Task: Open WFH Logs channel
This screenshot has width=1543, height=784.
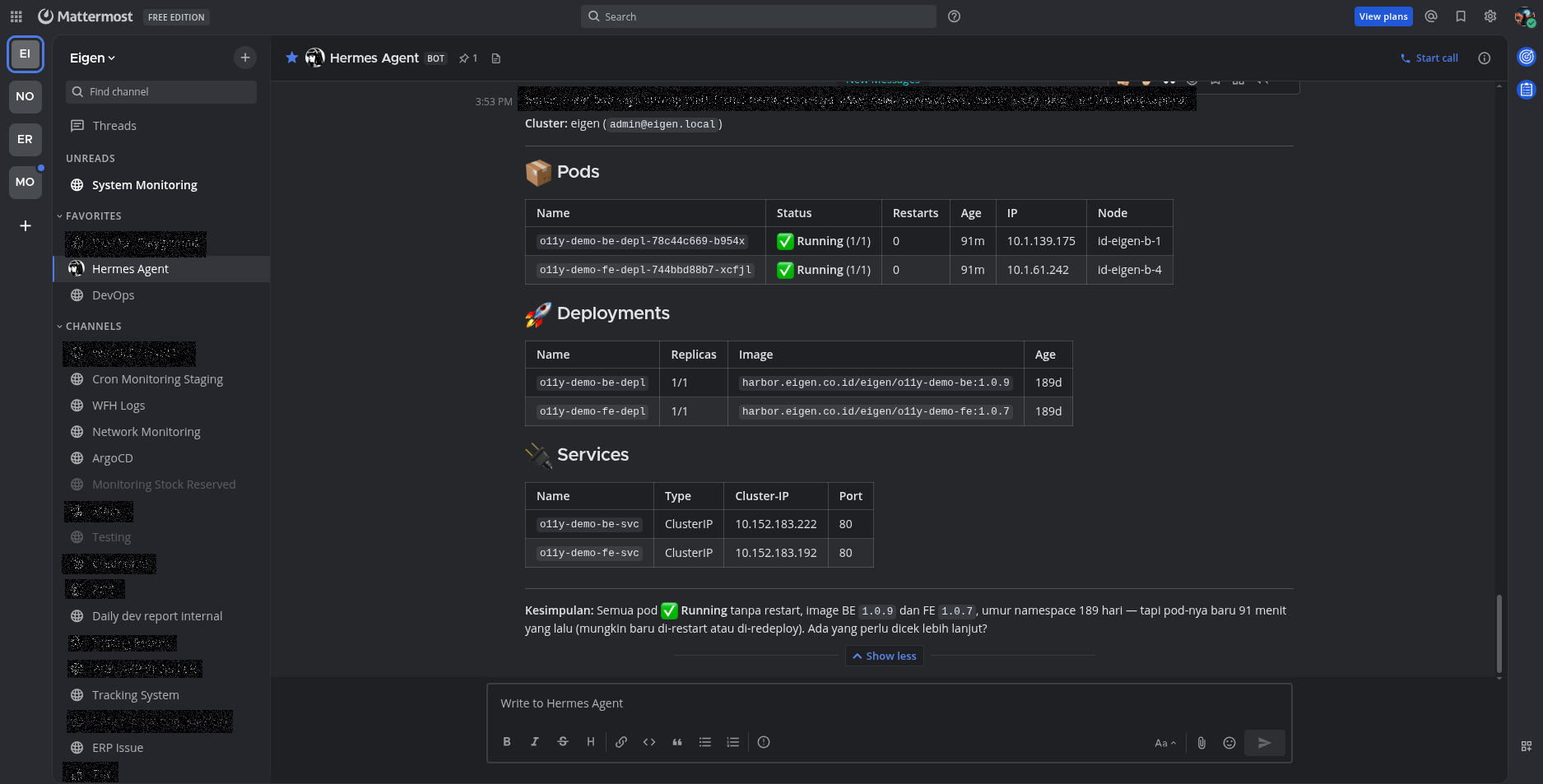Action: click(x=161, y=406)
